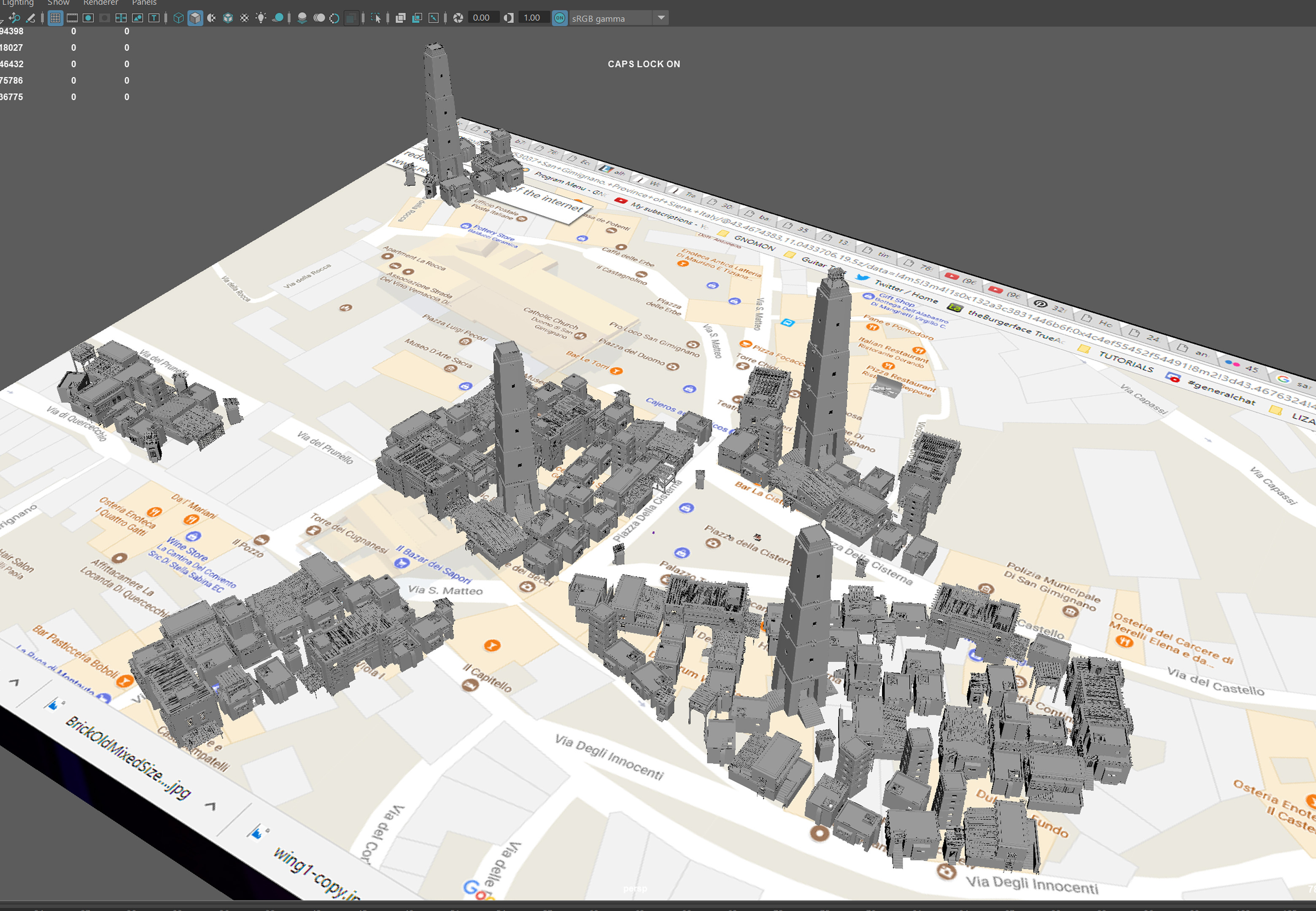Open the Panels menu
1316x911 pixels.
[144, 3]
